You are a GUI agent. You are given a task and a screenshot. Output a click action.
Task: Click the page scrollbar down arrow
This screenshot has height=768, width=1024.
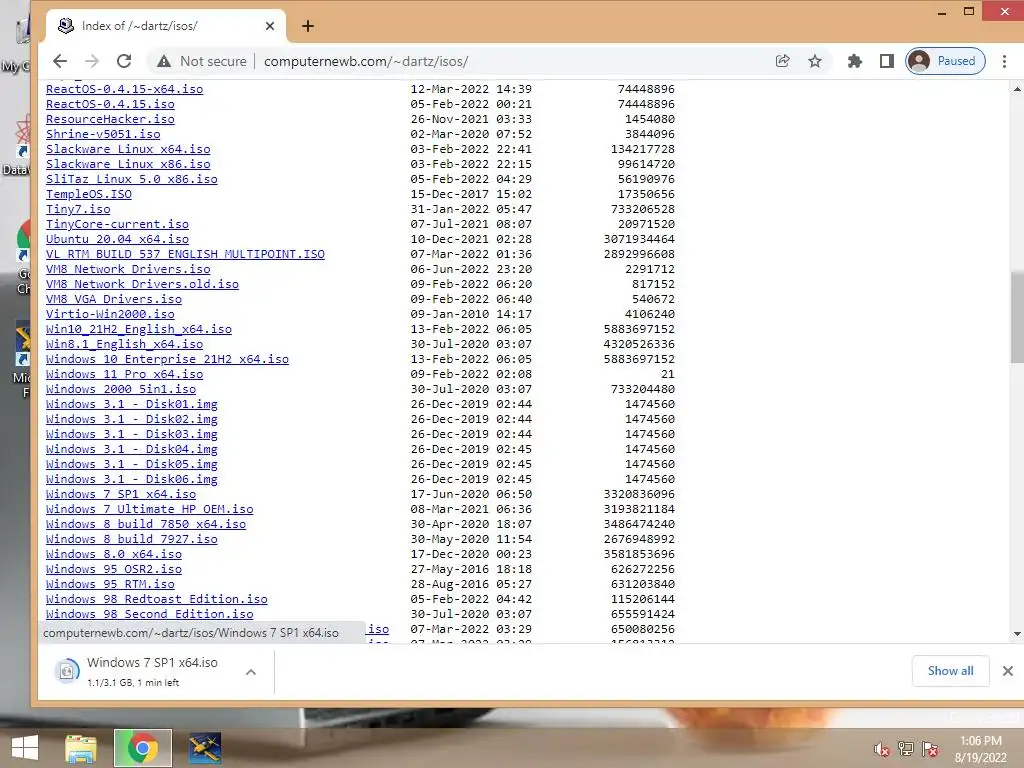[1017, 634]
